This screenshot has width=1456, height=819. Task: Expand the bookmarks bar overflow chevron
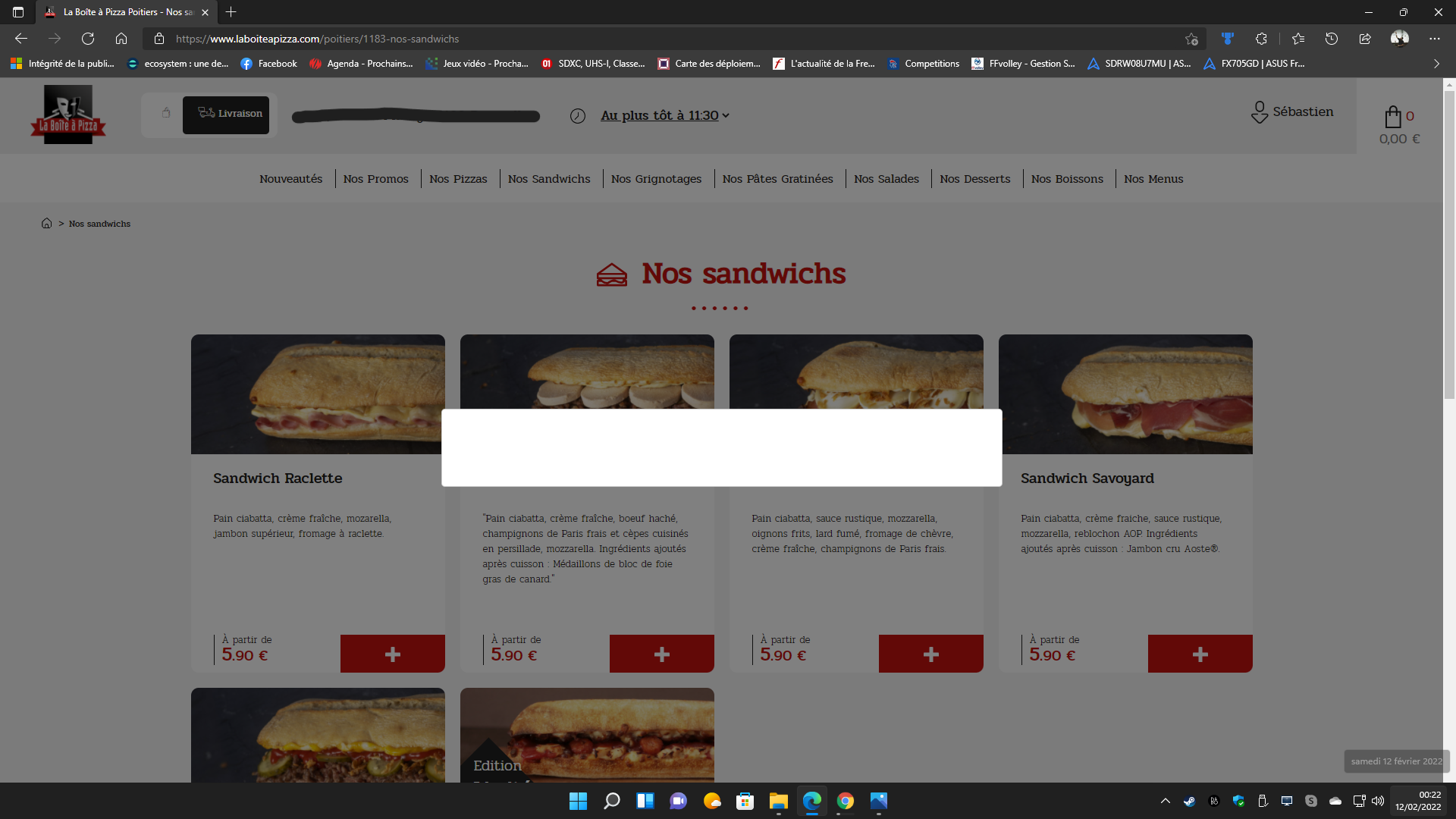pyautogui.click(x=1436, y=64)
